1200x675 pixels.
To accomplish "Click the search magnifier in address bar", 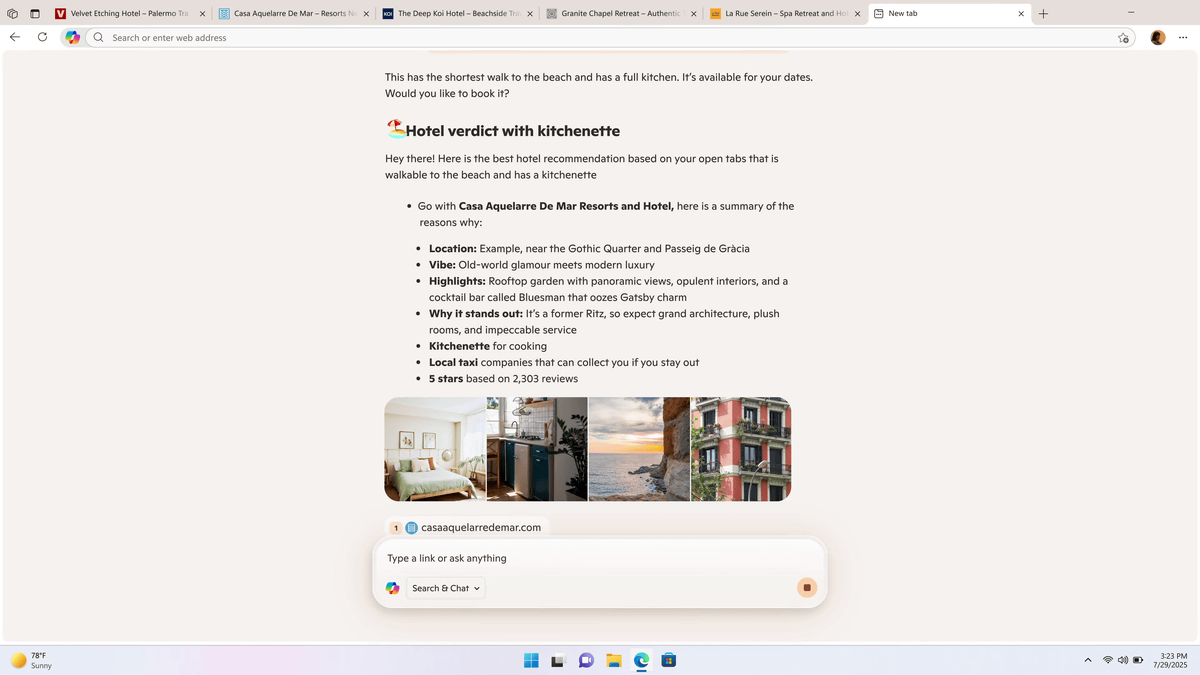I will tap(98, 37).
